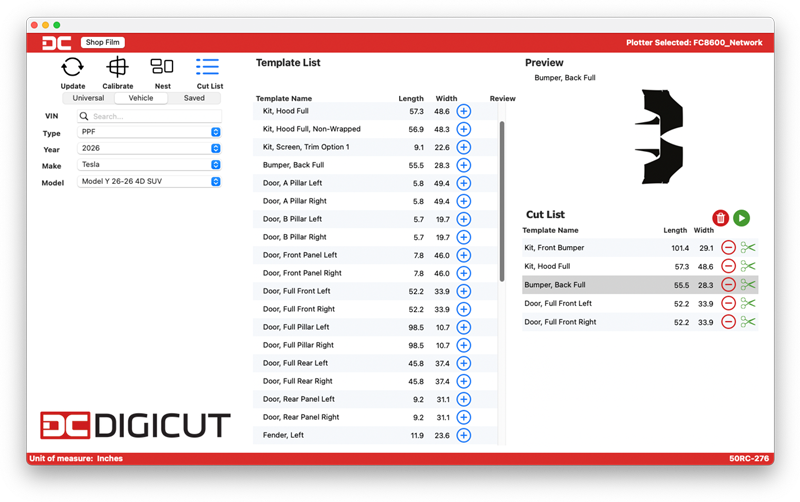Add Door, B Pillar Left template
800x502 pixels.
tap(463, 219)
